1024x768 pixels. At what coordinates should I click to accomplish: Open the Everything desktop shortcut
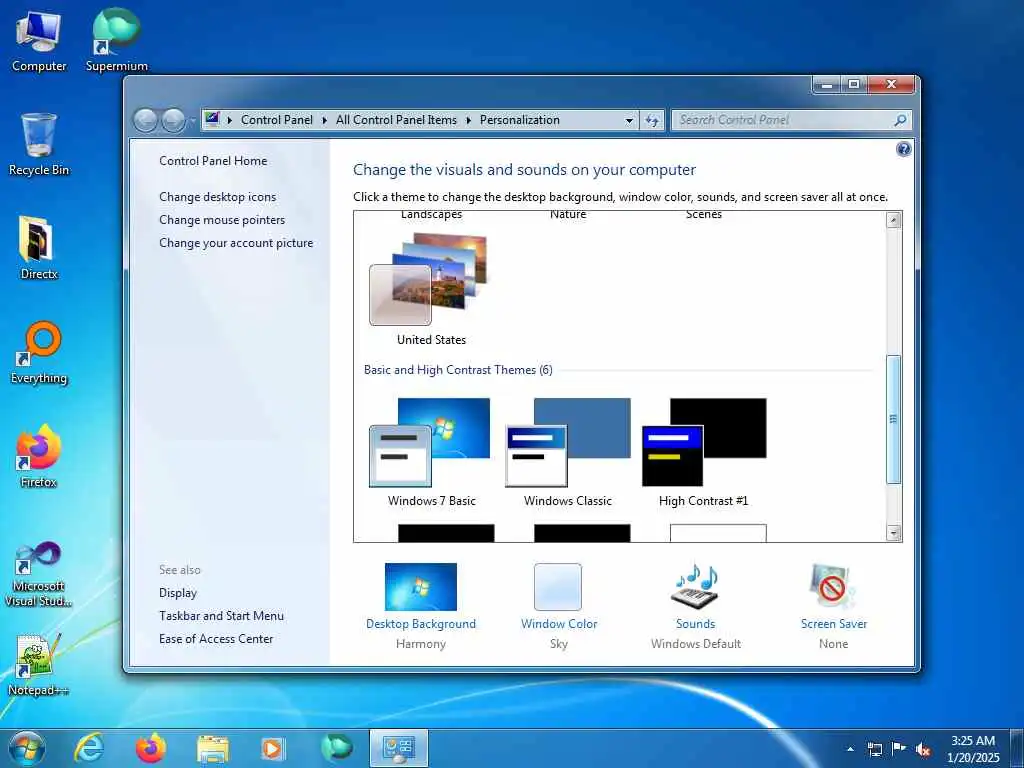(39, 353)
